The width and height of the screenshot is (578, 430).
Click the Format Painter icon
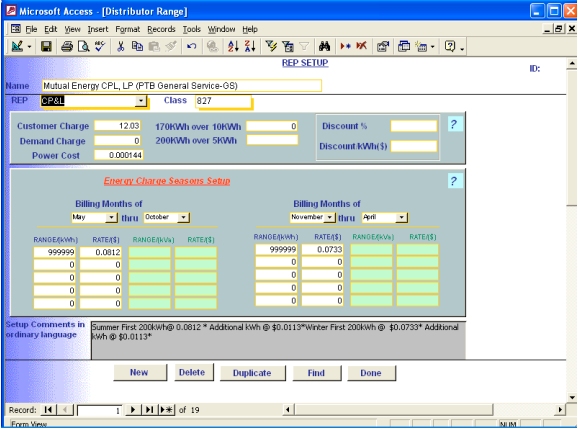[171, 46]
